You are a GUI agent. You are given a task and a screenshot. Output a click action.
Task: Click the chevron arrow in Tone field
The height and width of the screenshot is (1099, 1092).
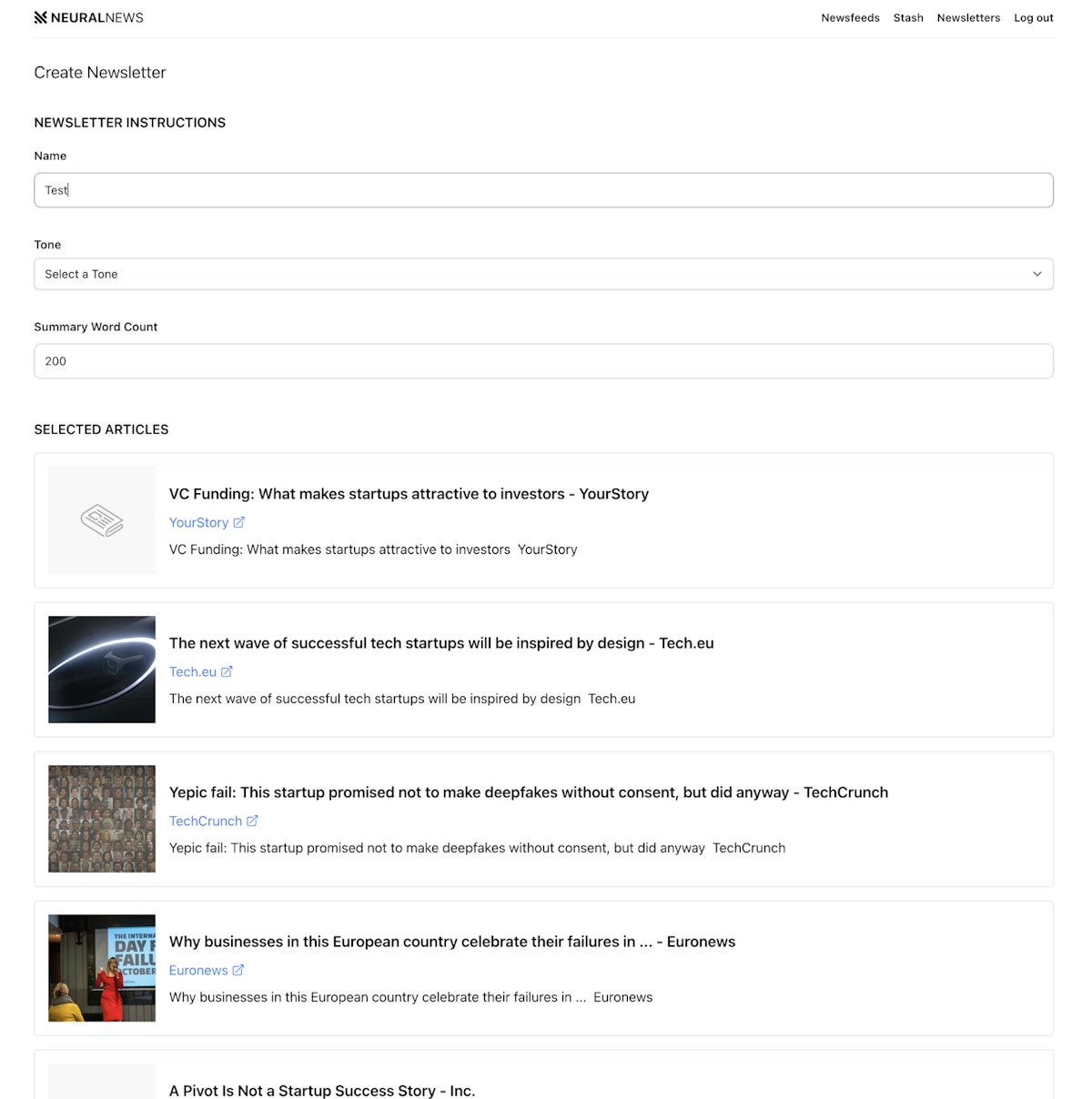point(1036,274)
